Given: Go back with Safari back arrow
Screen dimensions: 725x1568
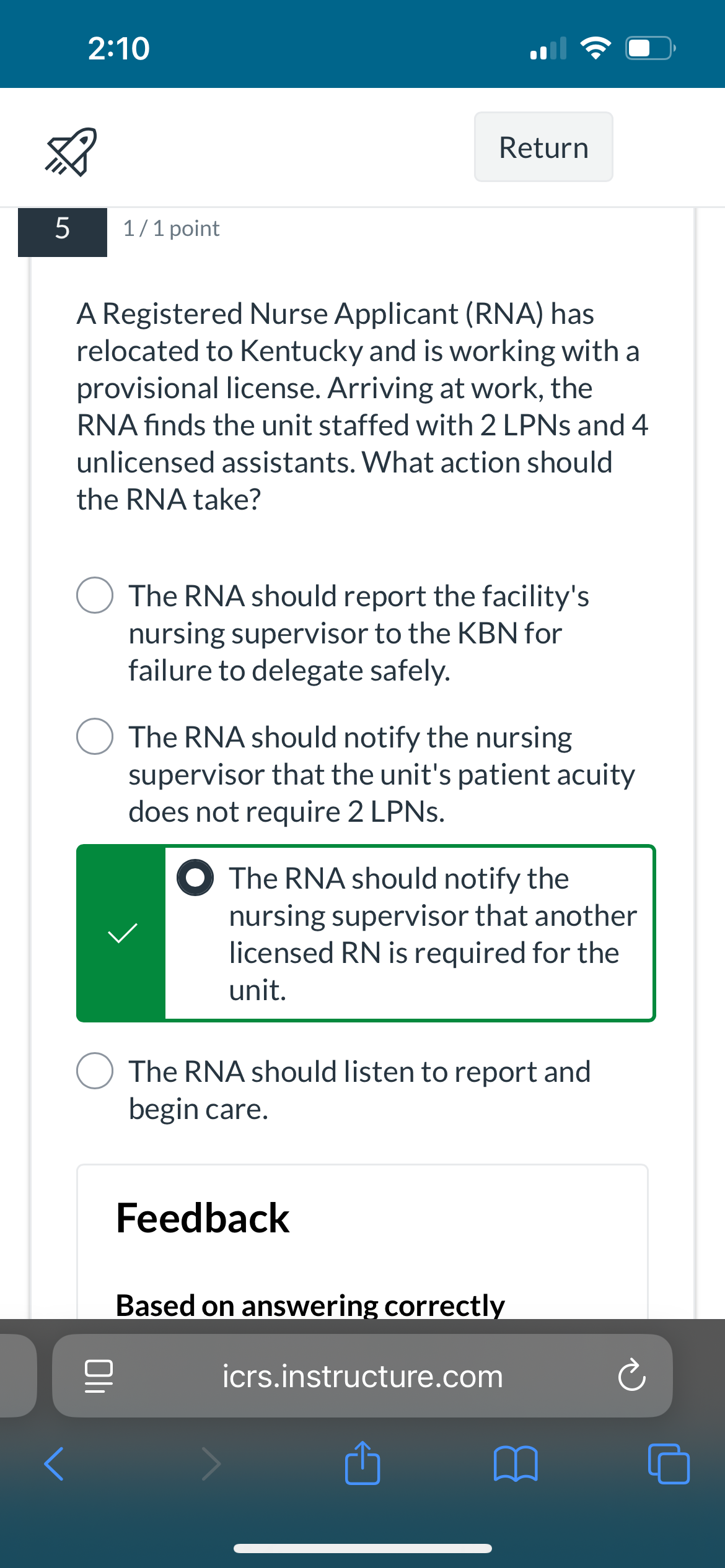Looking at the screenshot, I should 54,1464.
